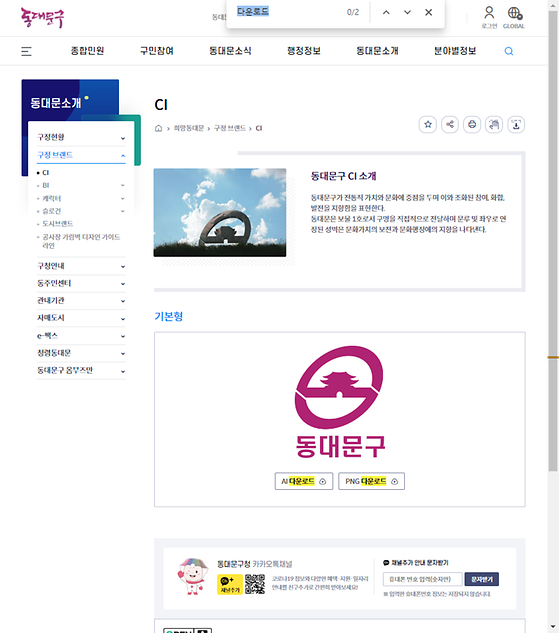Click the 동대문구 logo in header
559x633 pixels.
click(42, 17)
